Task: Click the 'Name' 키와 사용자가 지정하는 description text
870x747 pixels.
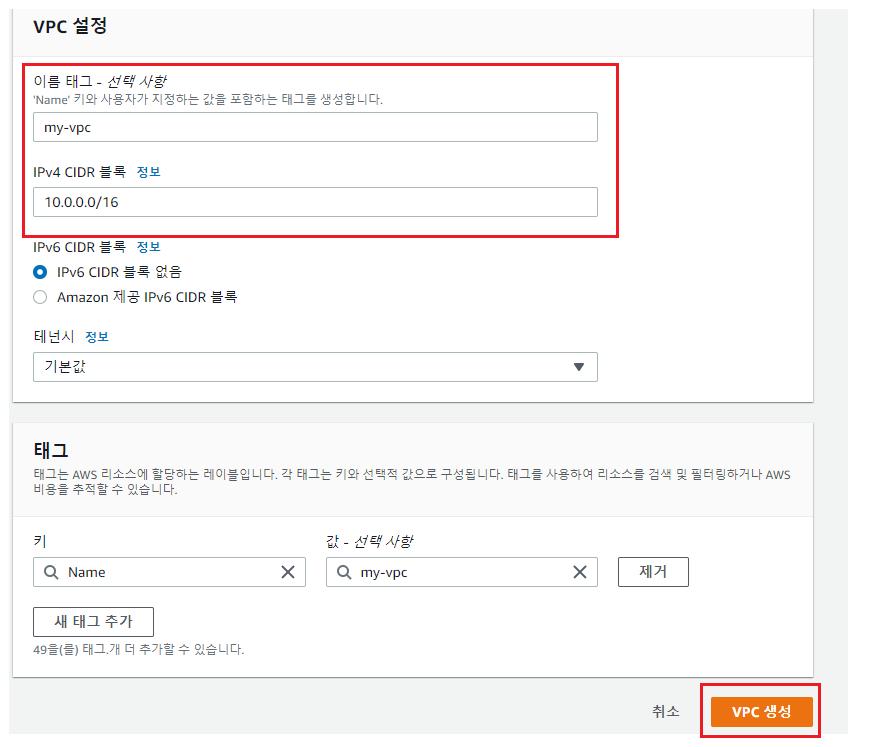Action: pos(208,99)
